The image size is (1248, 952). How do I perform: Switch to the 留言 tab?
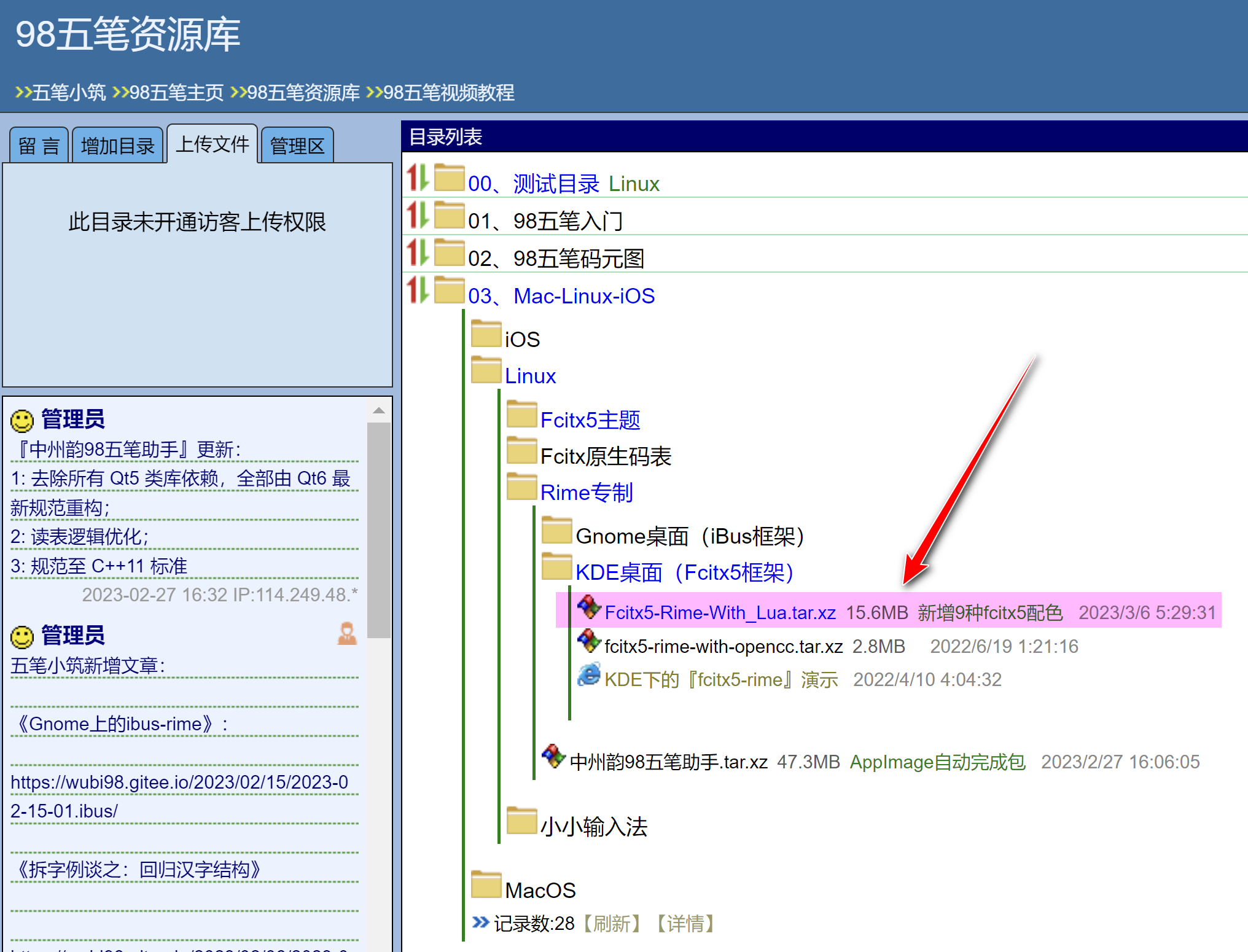coord(39,146)
